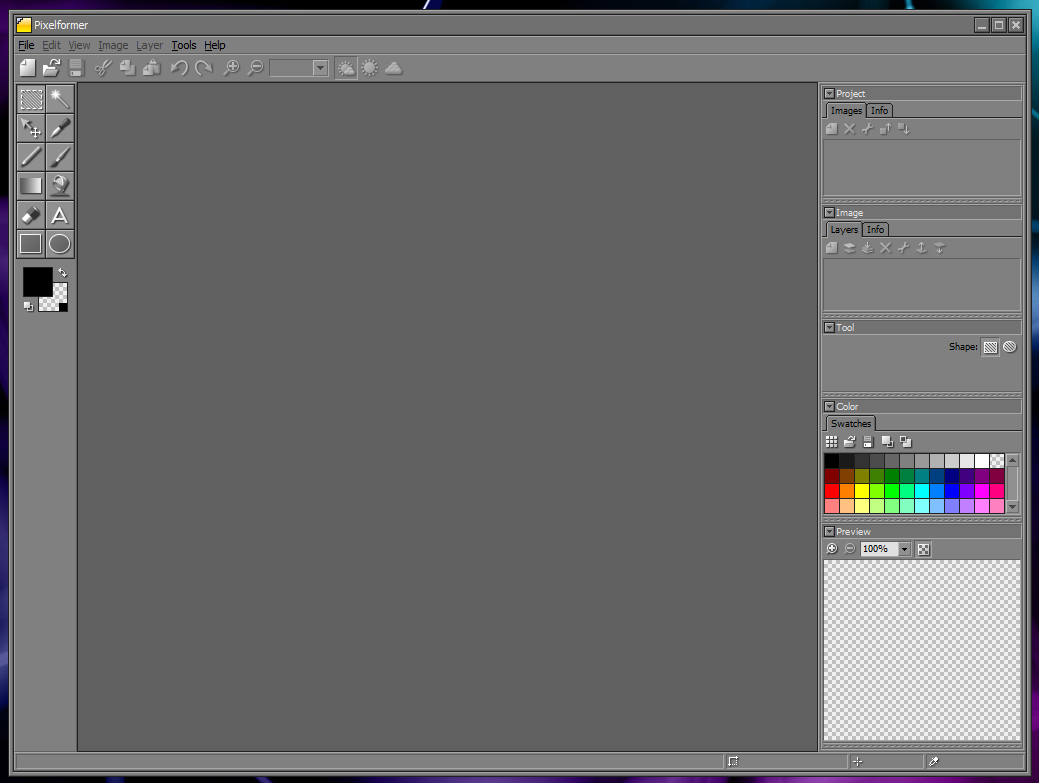
Task: Open the Preview 100% zoom dropdown
Action: point(904,549)
